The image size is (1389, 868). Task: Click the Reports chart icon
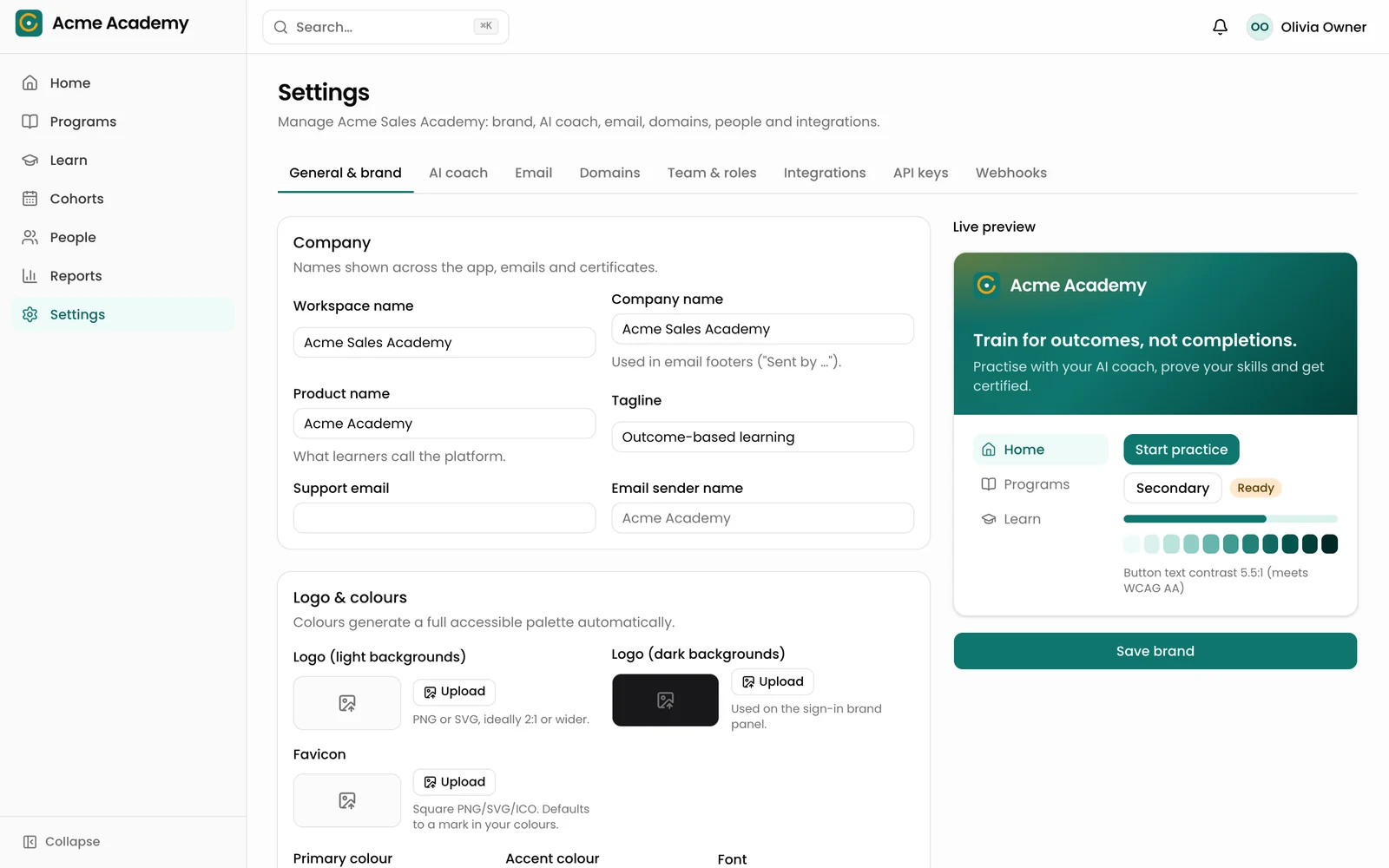(x=30, y=276)
